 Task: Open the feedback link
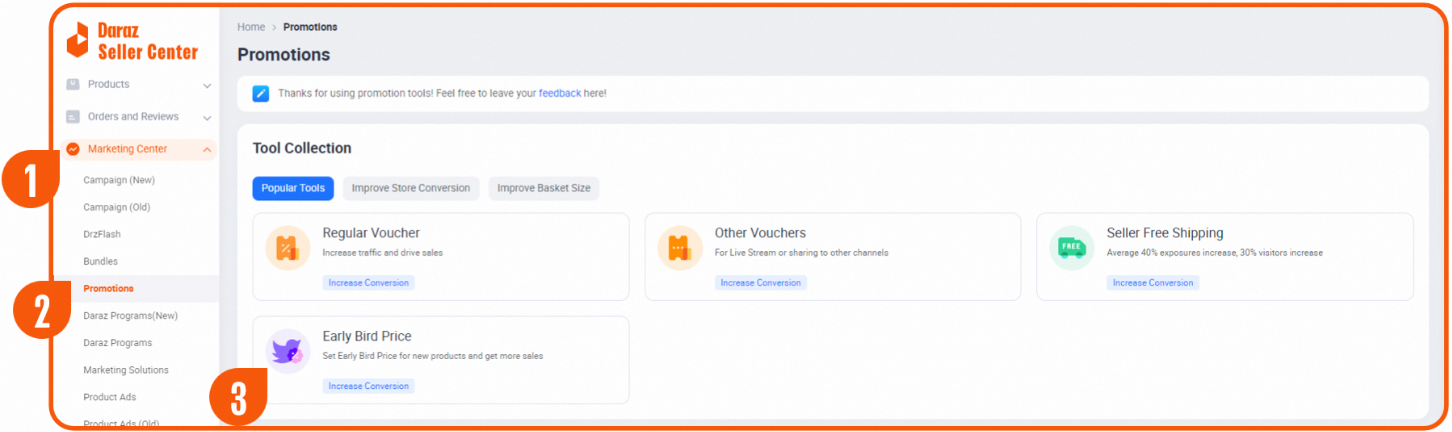point(559,93)
